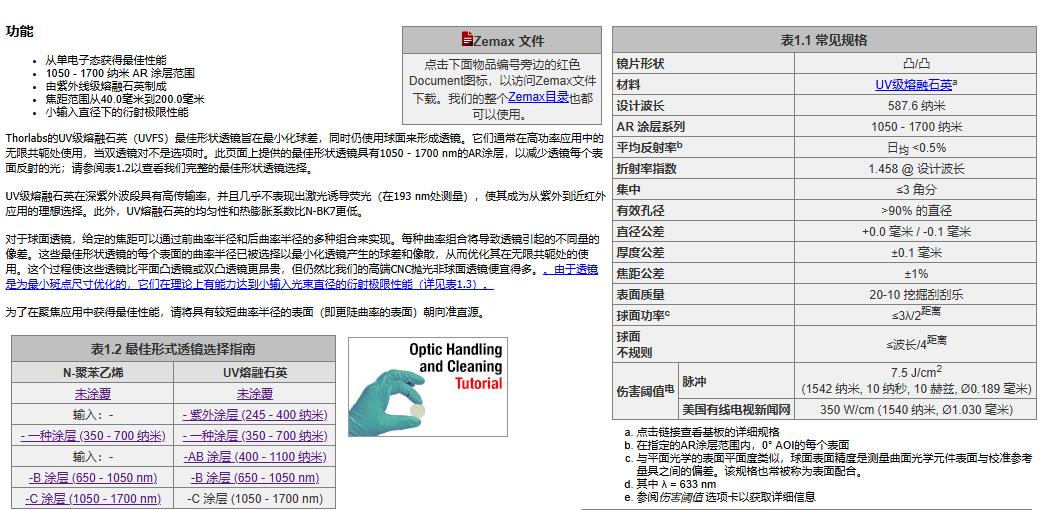The height and width of the screenshot is (510, 1047).
Task: Click the 脉冲 sub-row label
Action: click(694, 382)
